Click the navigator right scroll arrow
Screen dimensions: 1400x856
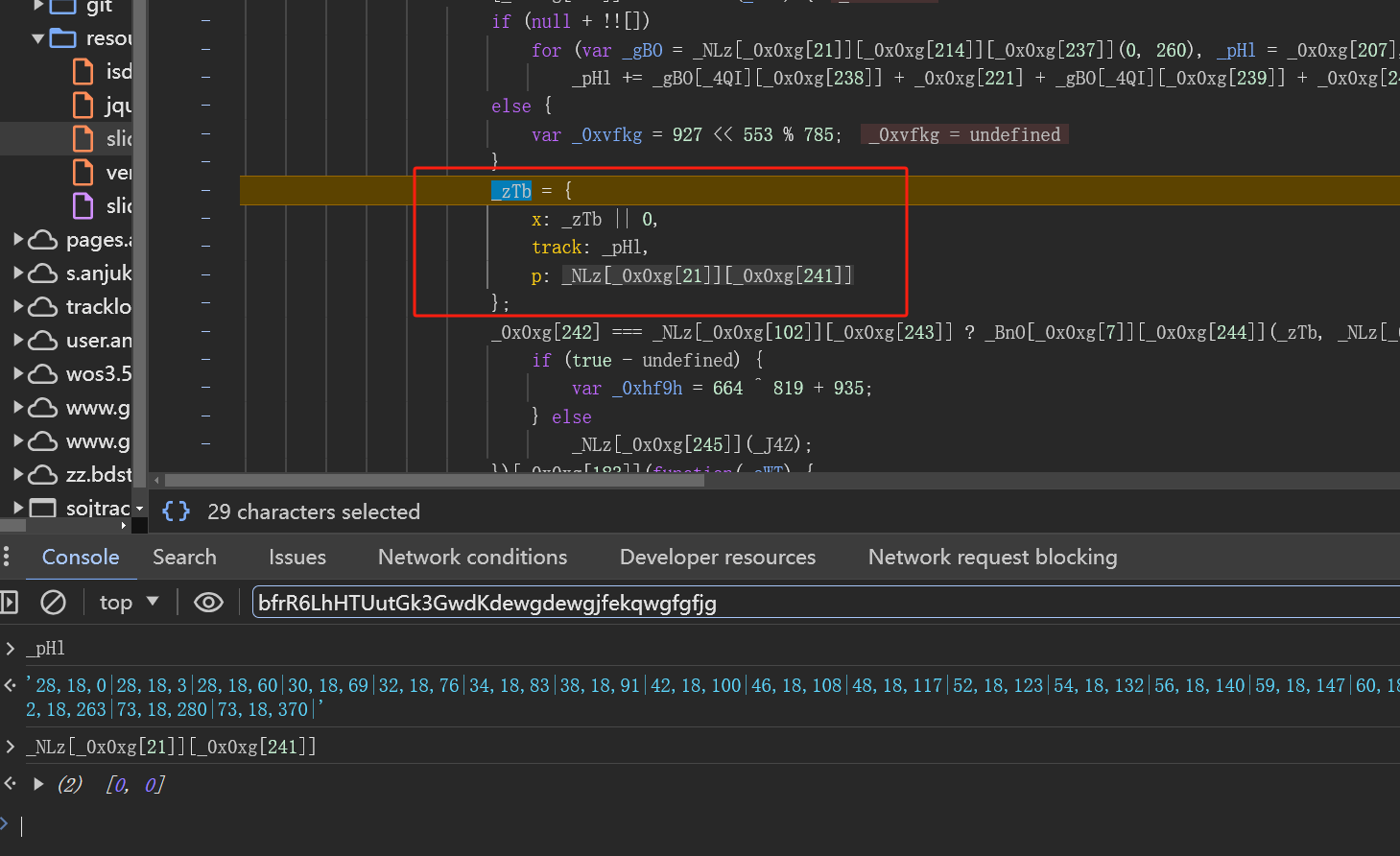(124, 525)
